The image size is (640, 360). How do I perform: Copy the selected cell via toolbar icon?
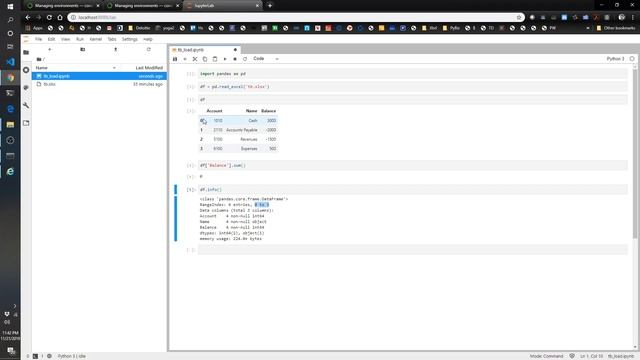tap(205, 59)
